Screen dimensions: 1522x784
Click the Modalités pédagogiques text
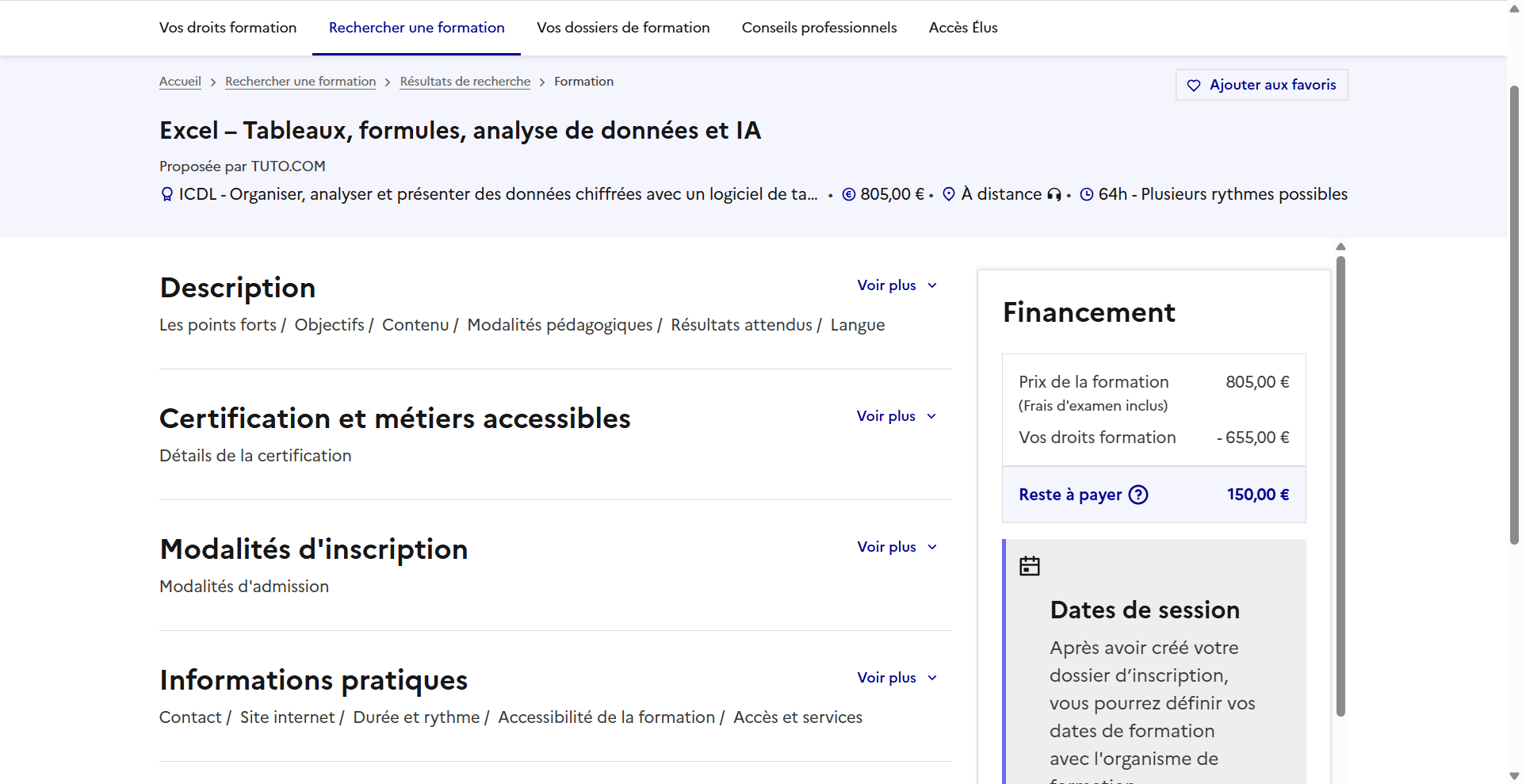560,325
